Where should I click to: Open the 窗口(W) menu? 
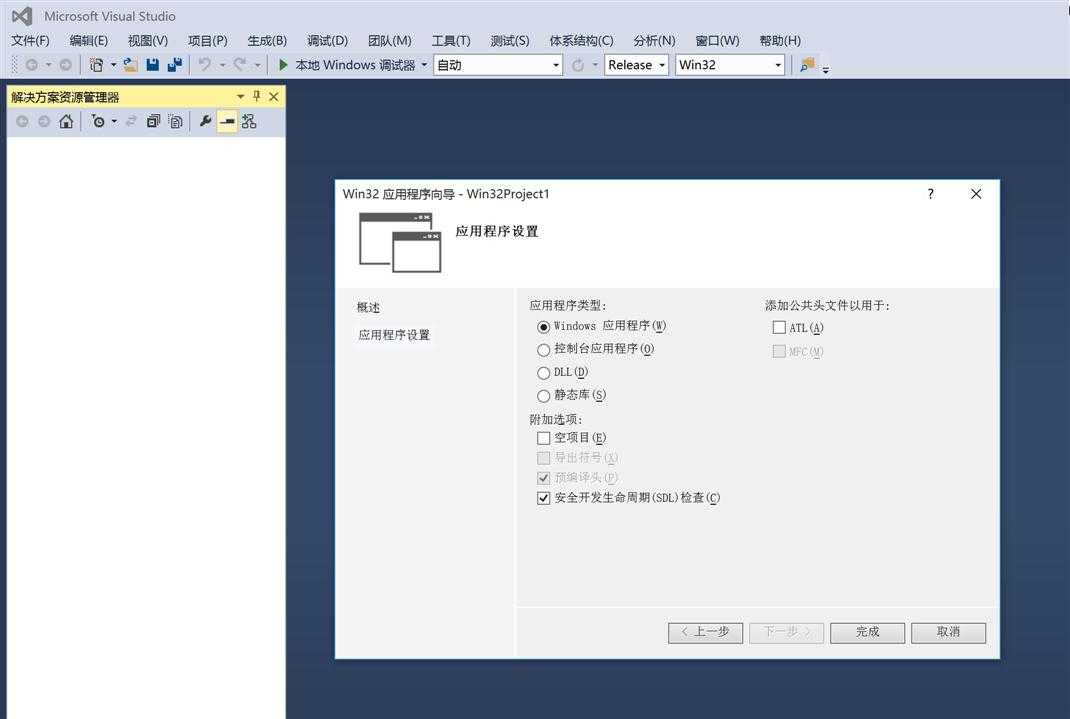(x=717, y=40)
